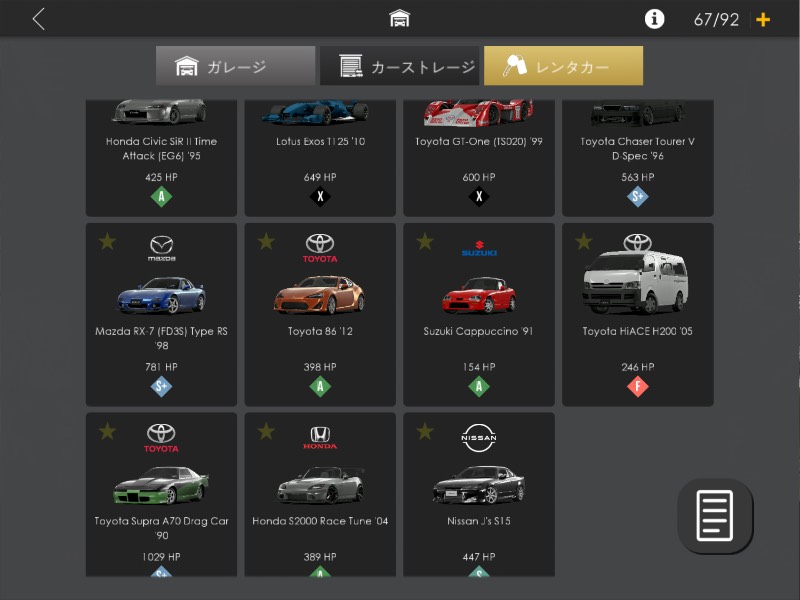
Task: Click the '781 HP' value on RX-7
Action: [161, 367]
